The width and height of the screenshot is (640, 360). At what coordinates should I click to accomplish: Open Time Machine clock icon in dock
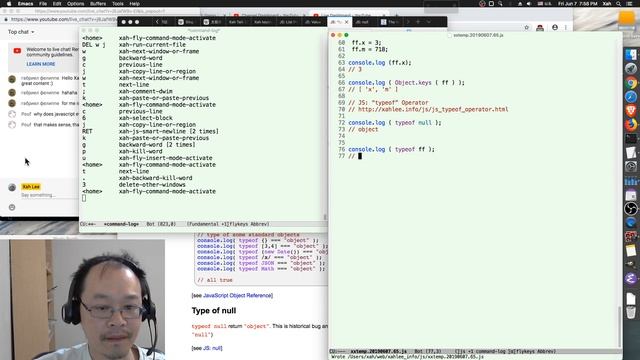[631, 167]
